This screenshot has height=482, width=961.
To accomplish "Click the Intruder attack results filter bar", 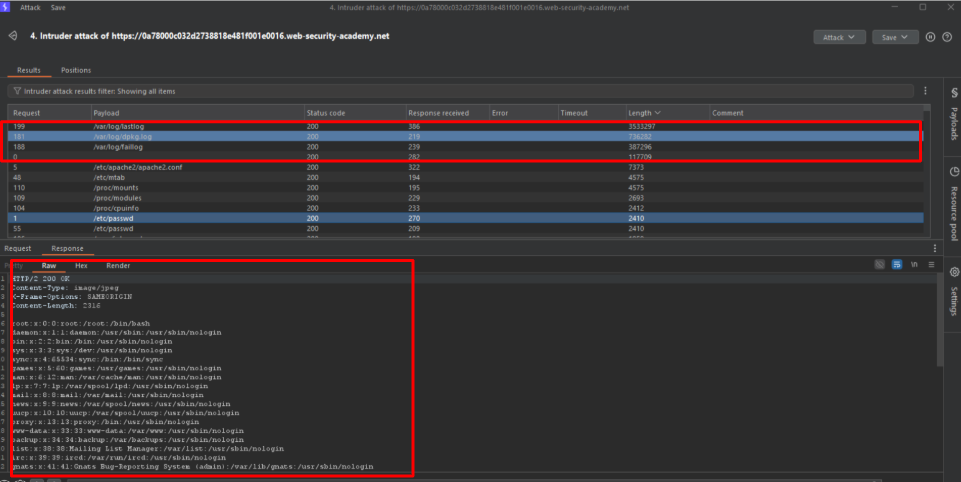I will point(460,90).
